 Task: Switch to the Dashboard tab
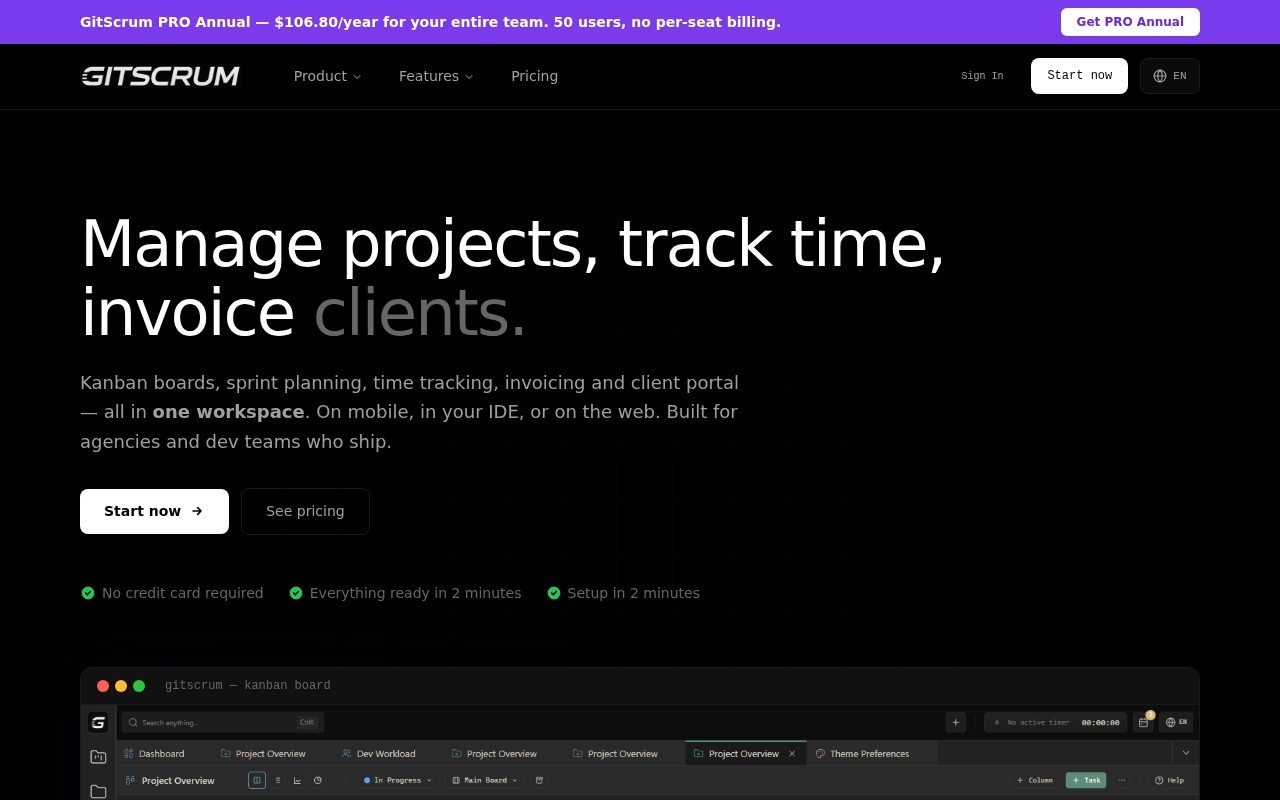[x=154, y=754]
